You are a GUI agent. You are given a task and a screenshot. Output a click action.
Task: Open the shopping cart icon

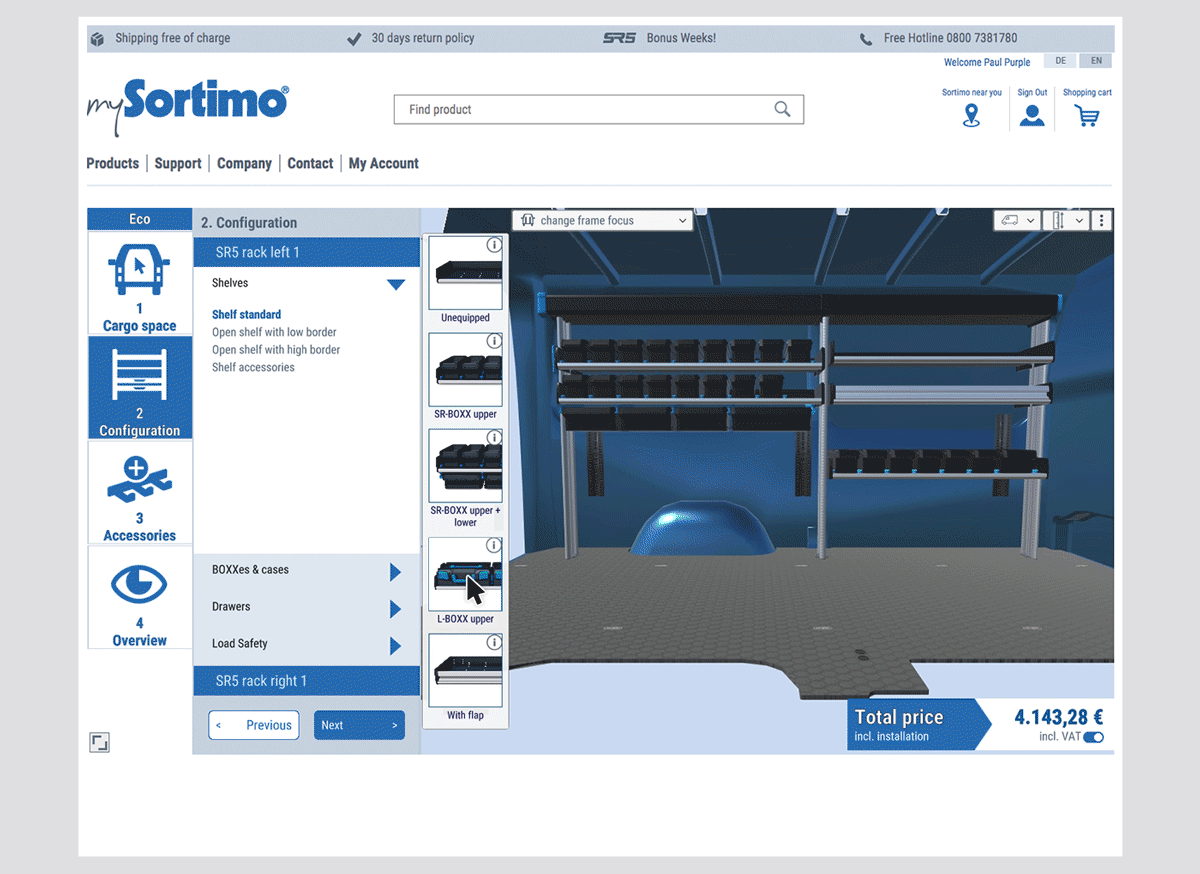[1088, 115]
